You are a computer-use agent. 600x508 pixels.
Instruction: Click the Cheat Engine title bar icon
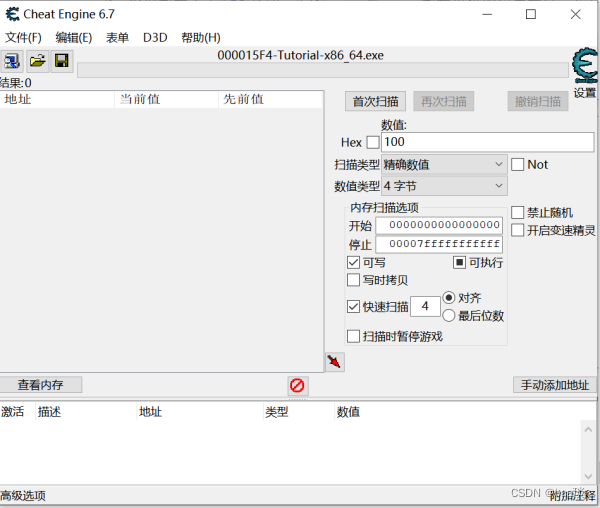(12, 14)
